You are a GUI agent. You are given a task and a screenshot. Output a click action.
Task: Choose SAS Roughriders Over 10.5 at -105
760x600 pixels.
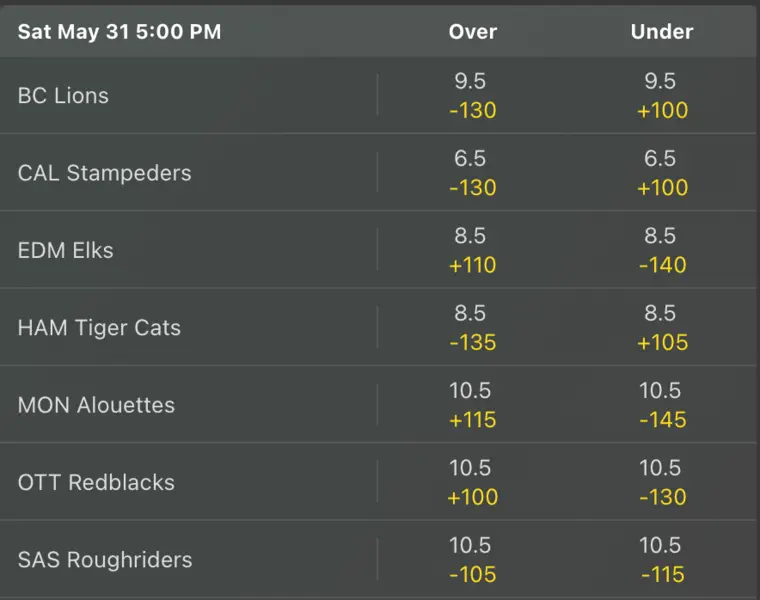[x=472, y=560]
